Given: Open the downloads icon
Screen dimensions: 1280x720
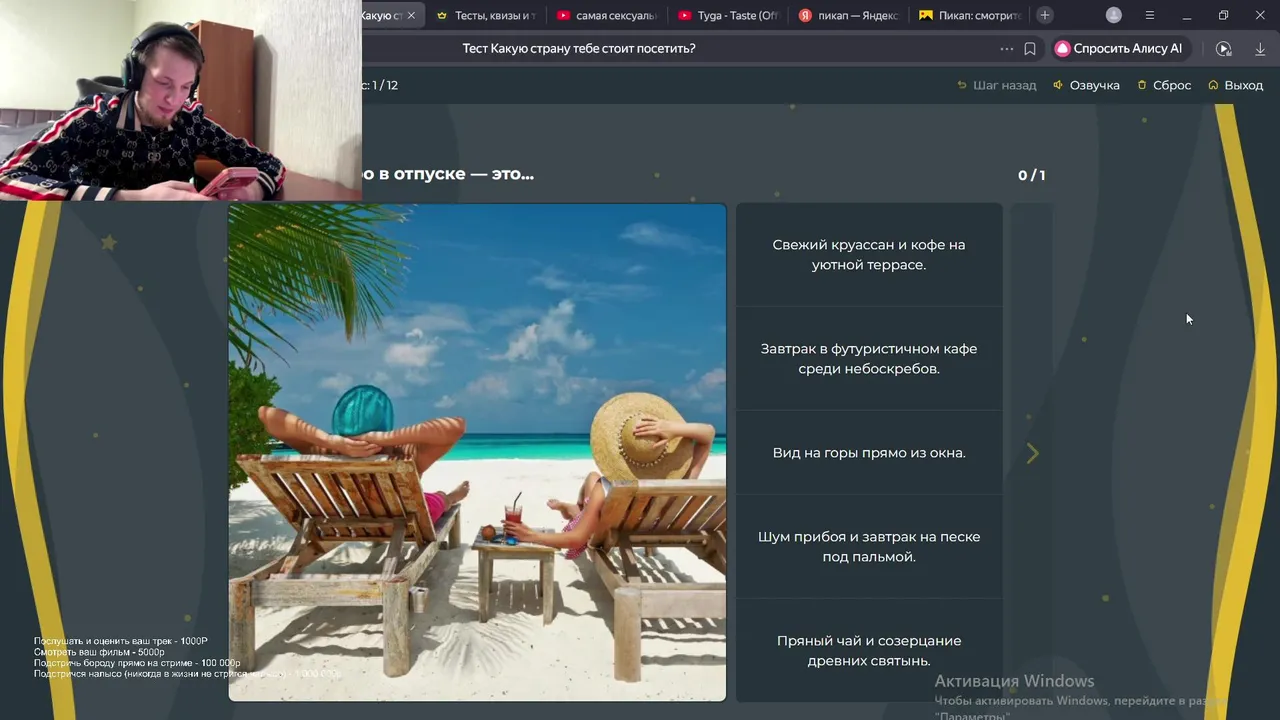Looking at the screenshot, I should click(1260, 48).
